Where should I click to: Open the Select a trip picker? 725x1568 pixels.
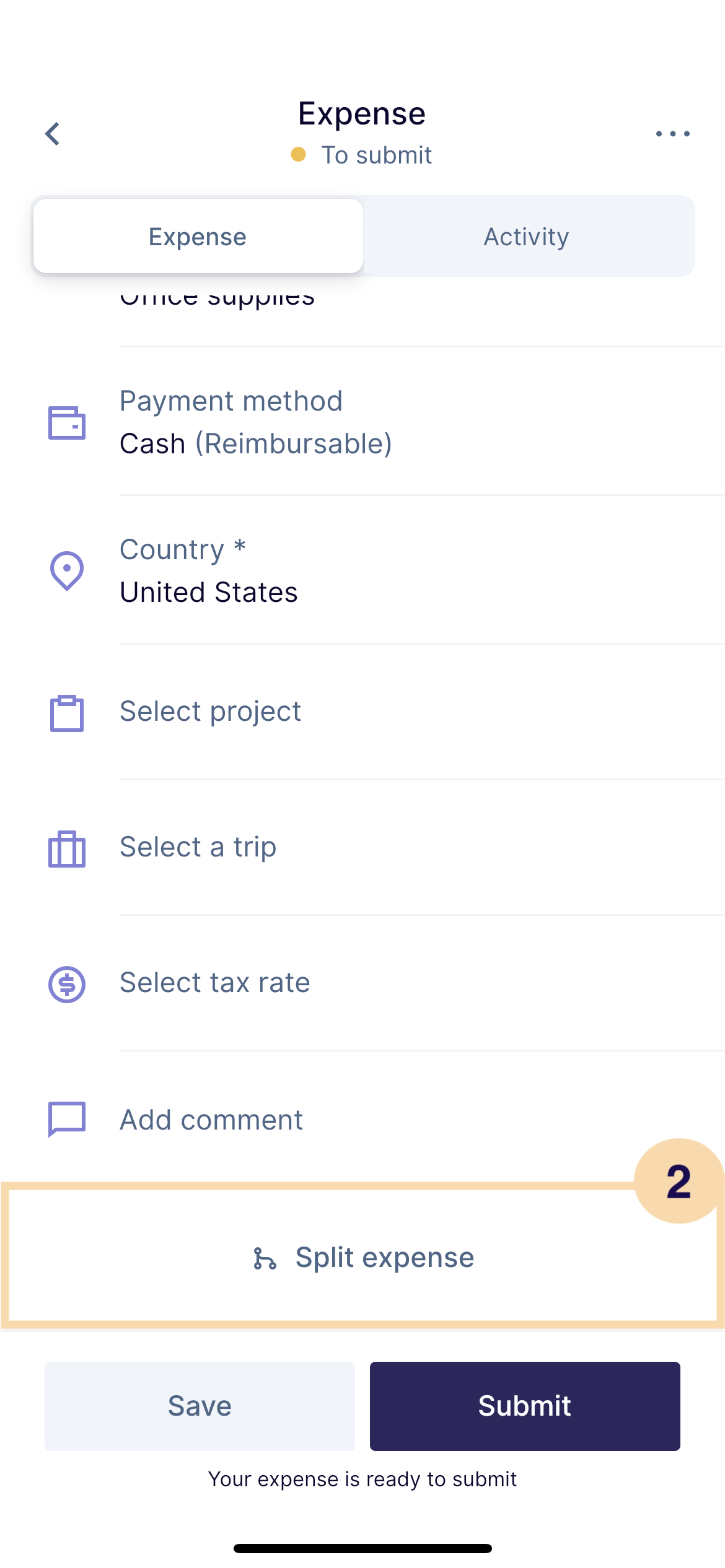(198, 847)
